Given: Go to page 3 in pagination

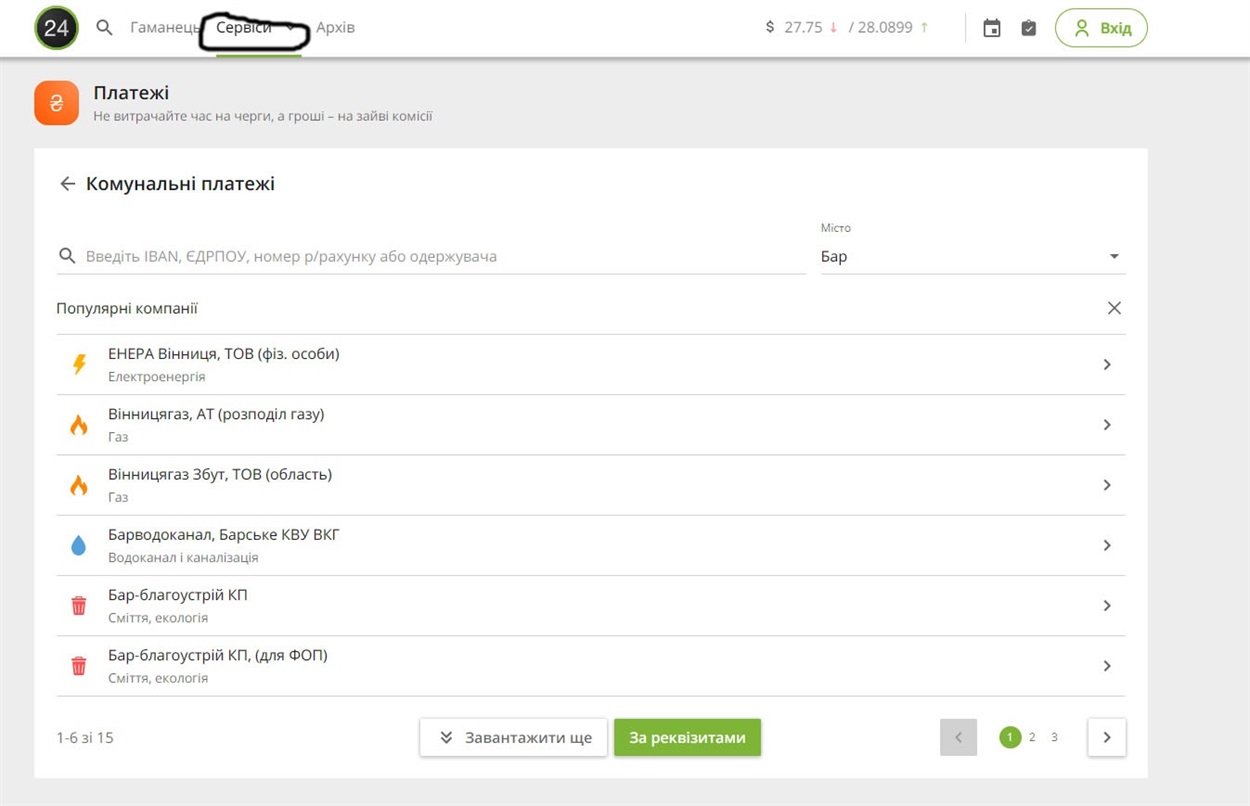Looking at the screenshot, I should [1054, 737].
